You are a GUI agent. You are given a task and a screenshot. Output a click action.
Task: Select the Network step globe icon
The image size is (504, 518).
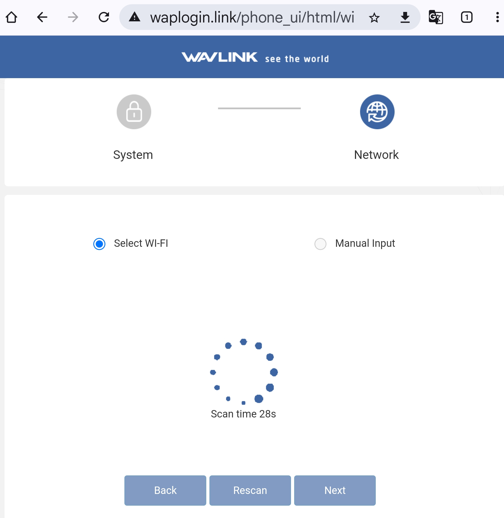tap(377, 112)
